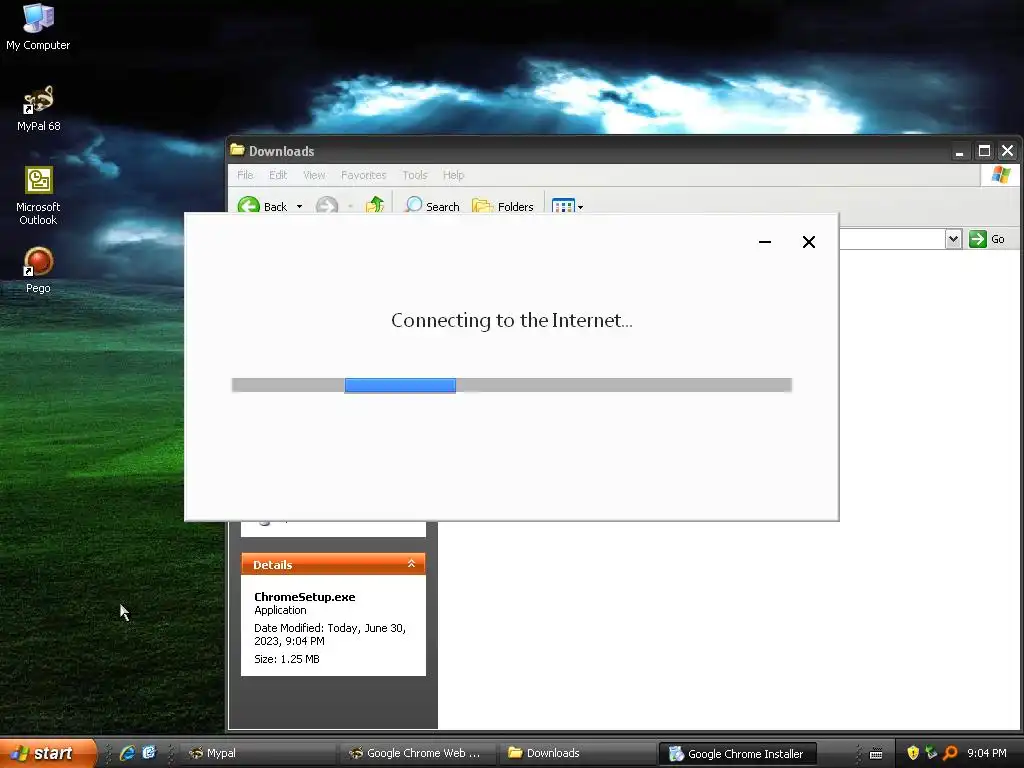1024x768 pixels.
Task: Open My Computer desktop icon
Action: pos(38,26)
